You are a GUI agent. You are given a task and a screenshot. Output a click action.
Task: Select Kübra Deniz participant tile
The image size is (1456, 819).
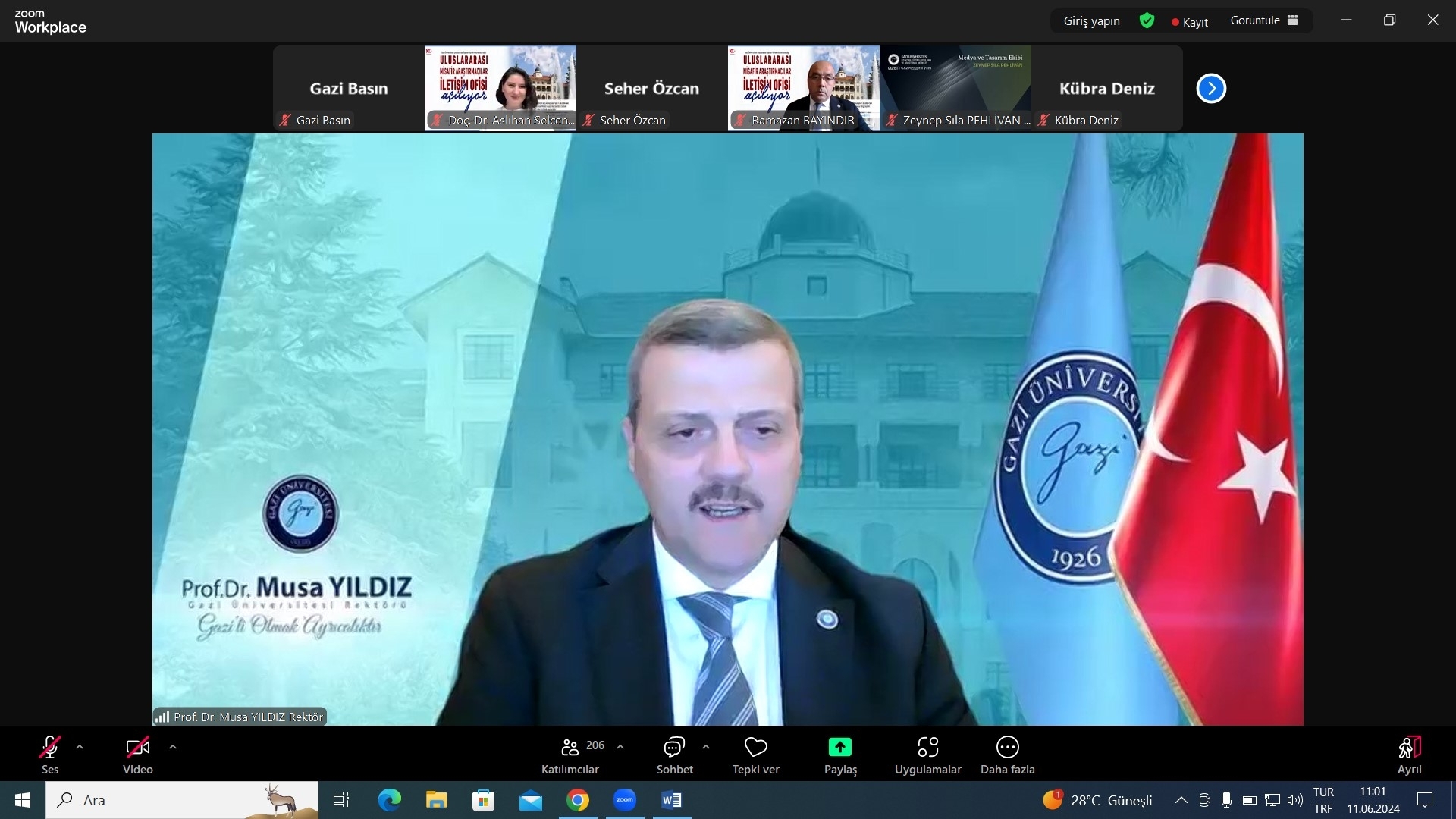(x=1107, y=88)
